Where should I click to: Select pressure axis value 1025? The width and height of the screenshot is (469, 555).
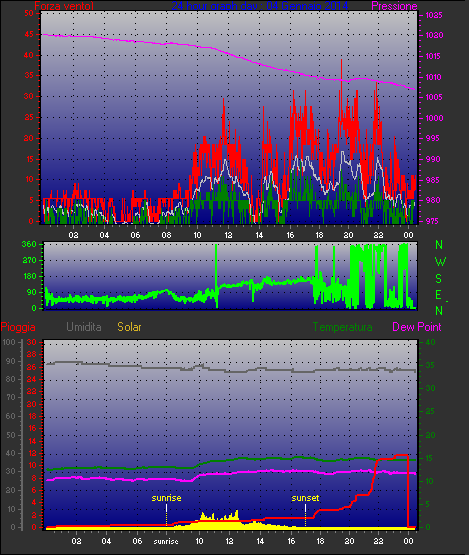(434, 15)
